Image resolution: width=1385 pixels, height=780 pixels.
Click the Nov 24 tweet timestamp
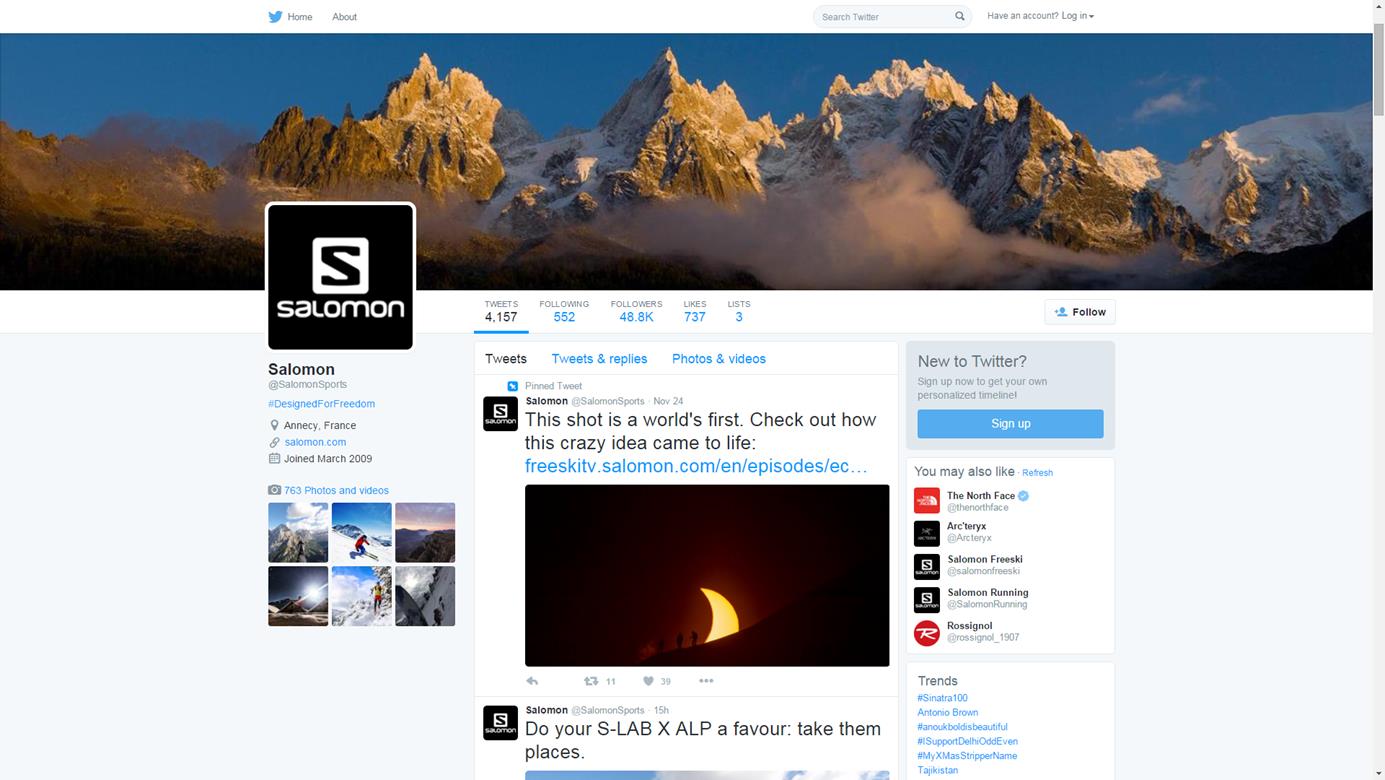click(668, 401)
